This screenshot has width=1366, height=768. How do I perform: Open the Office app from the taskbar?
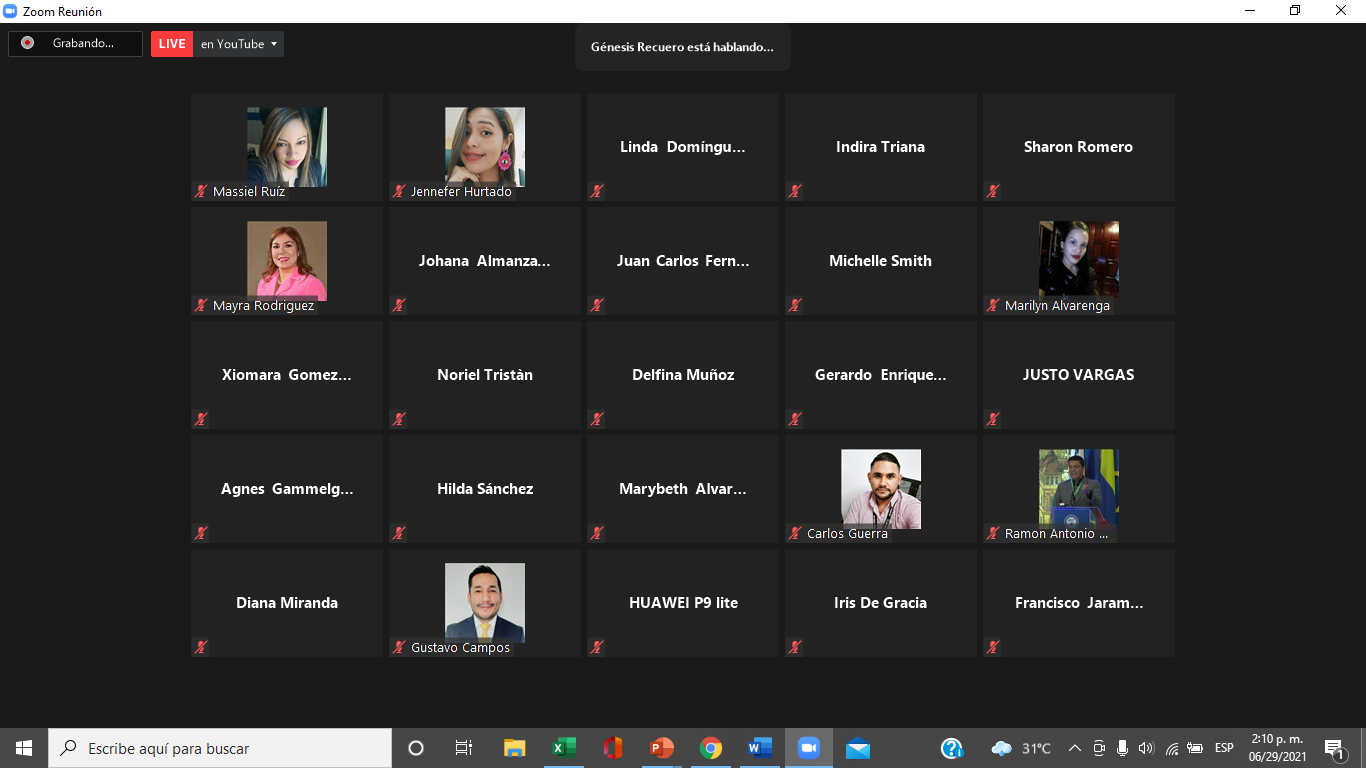613,748
